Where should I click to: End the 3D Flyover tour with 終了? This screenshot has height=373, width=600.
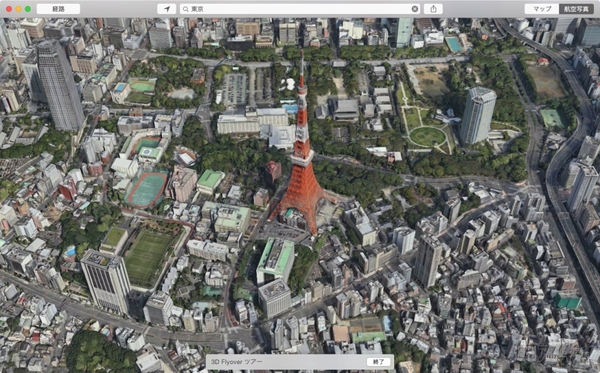[378, 362]
